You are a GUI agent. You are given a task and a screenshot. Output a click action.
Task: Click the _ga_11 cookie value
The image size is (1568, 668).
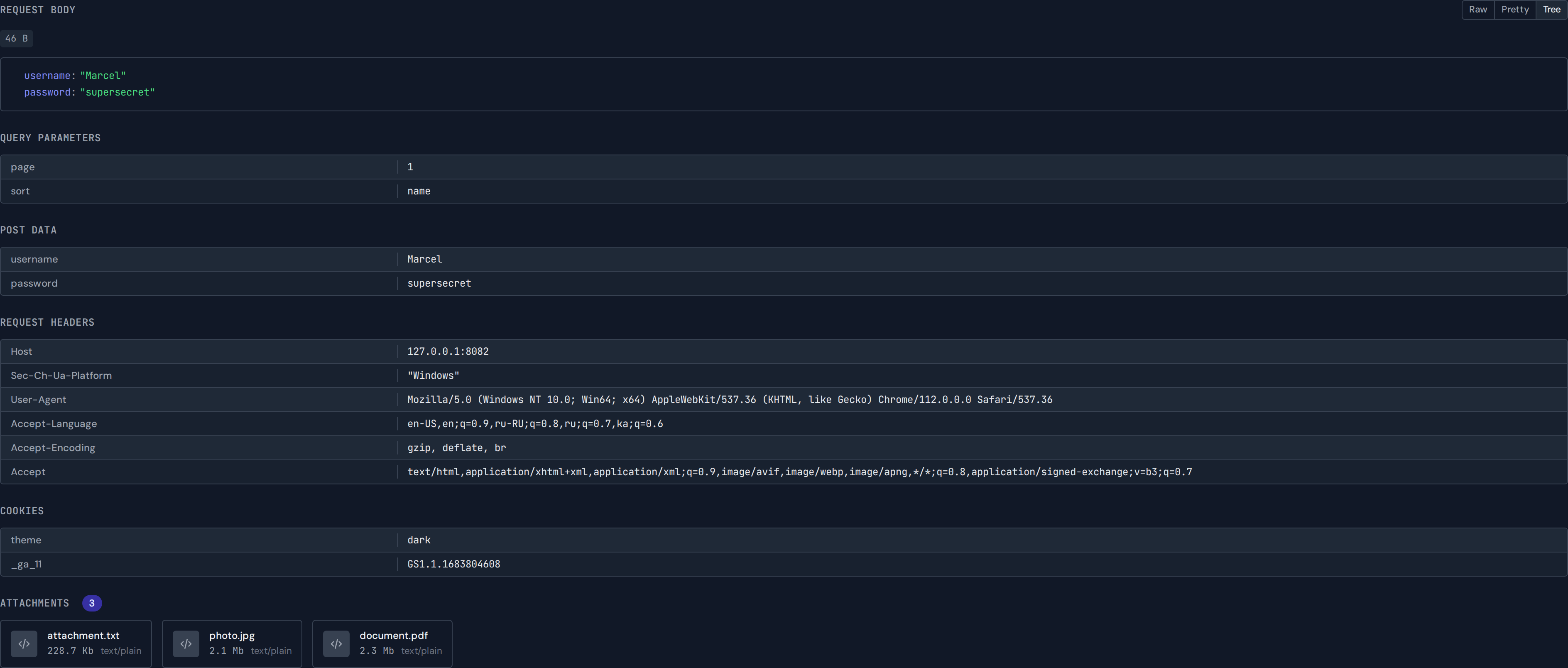pos(453,564)
